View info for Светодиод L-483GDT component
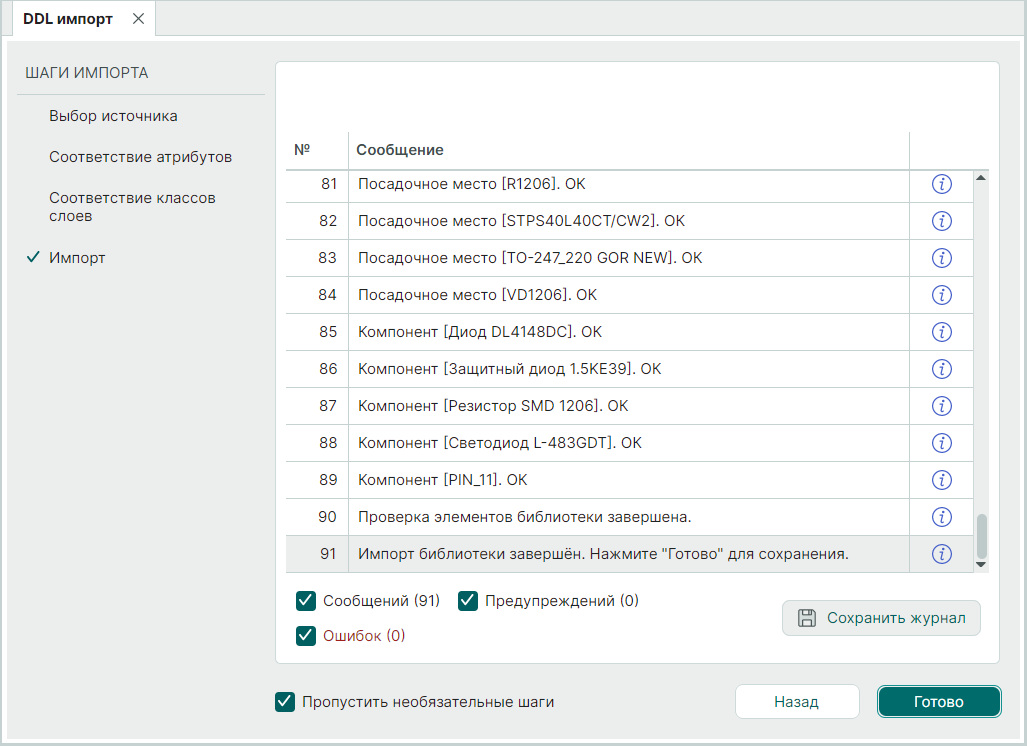Image resolution: width=1027 pixels, height=746 pixels. coord(941,443)
